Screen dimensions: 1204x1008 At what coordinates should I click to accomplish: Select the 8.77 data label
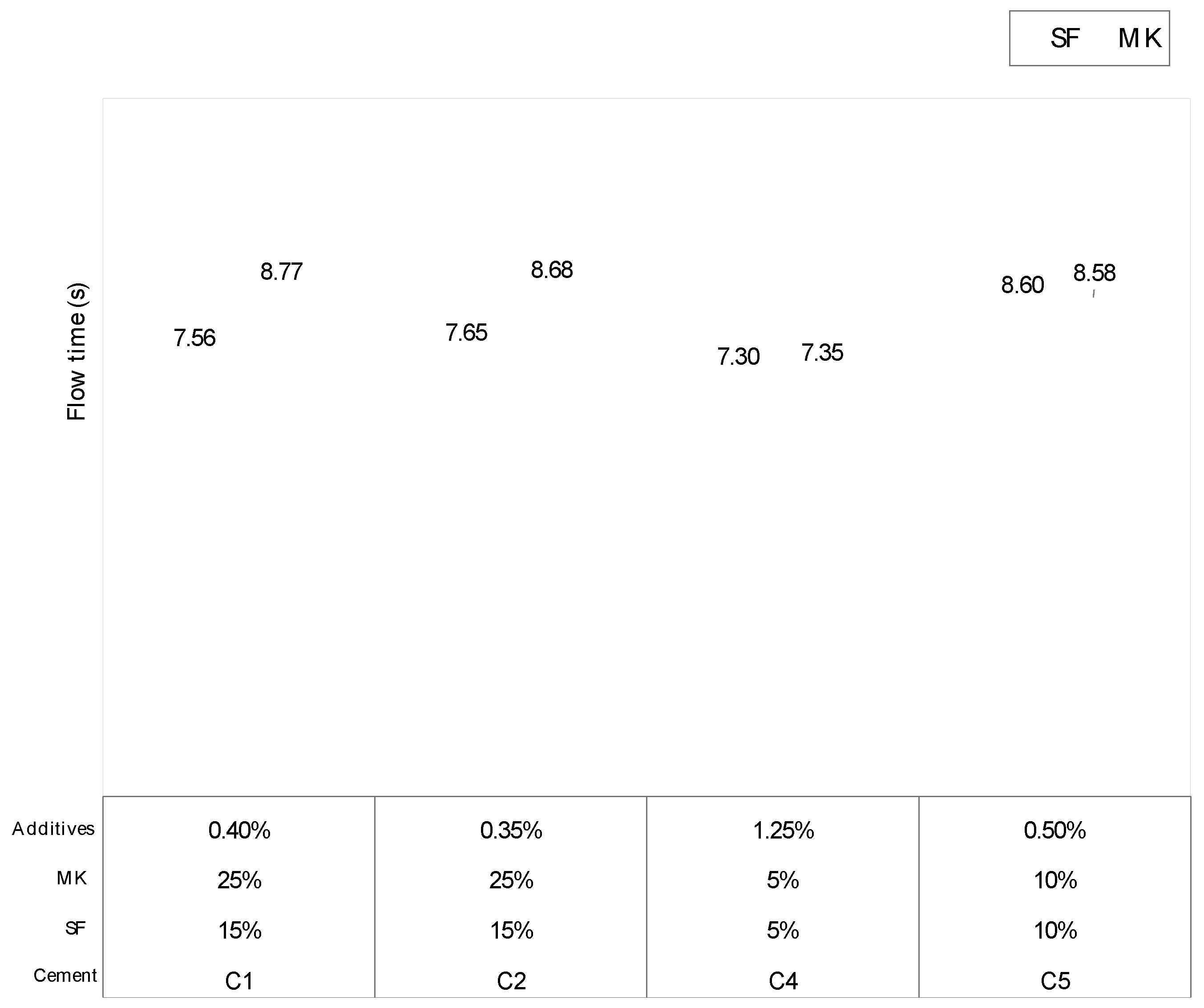(282, 272)
